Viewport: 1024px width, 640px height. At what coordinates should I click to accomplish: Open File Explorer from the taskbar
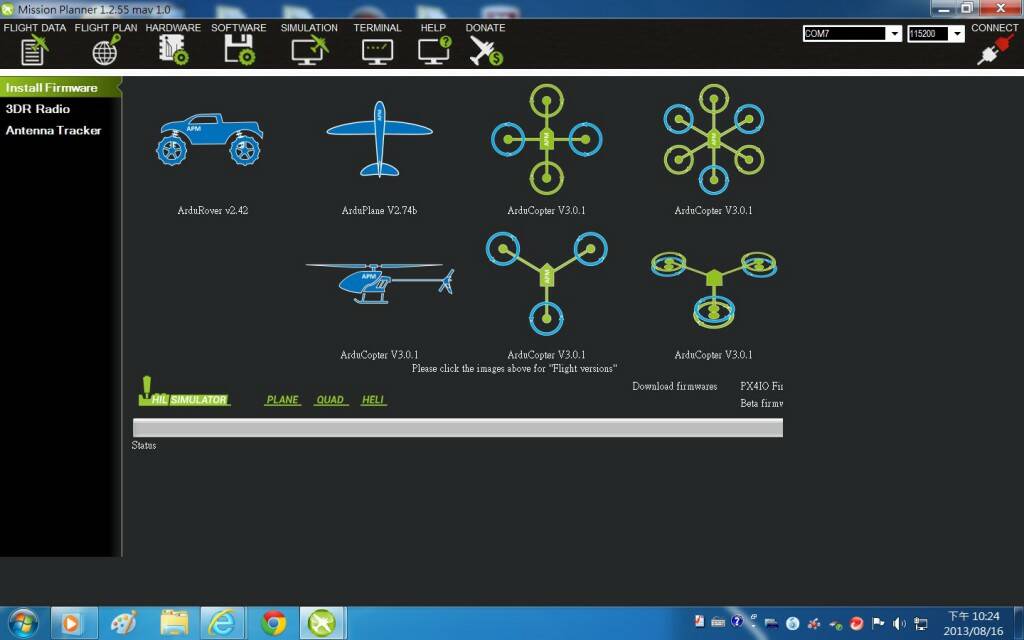174,624
